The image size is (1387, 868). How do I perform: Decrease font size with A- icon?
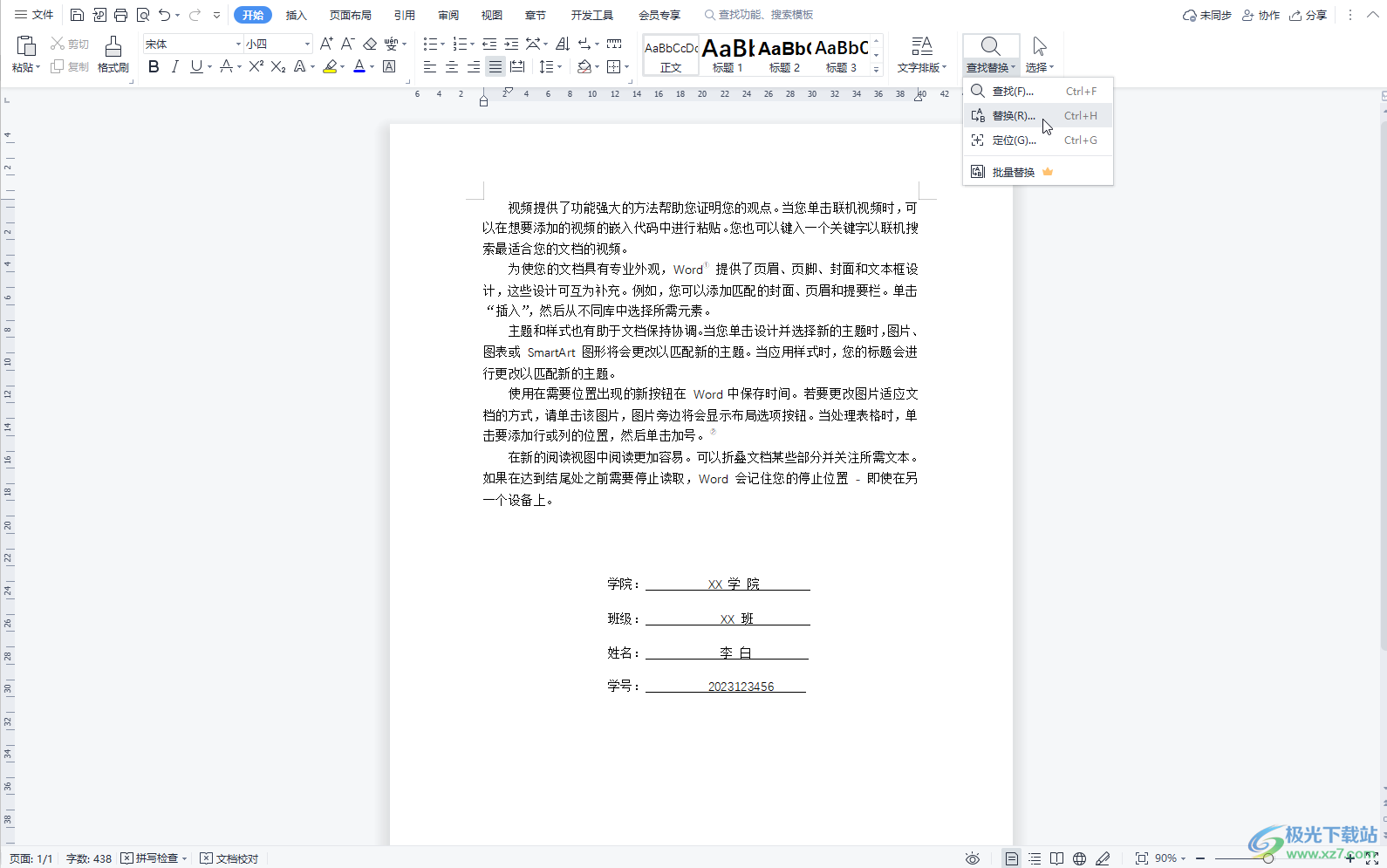pyautogui.click(x=347, y=44)
